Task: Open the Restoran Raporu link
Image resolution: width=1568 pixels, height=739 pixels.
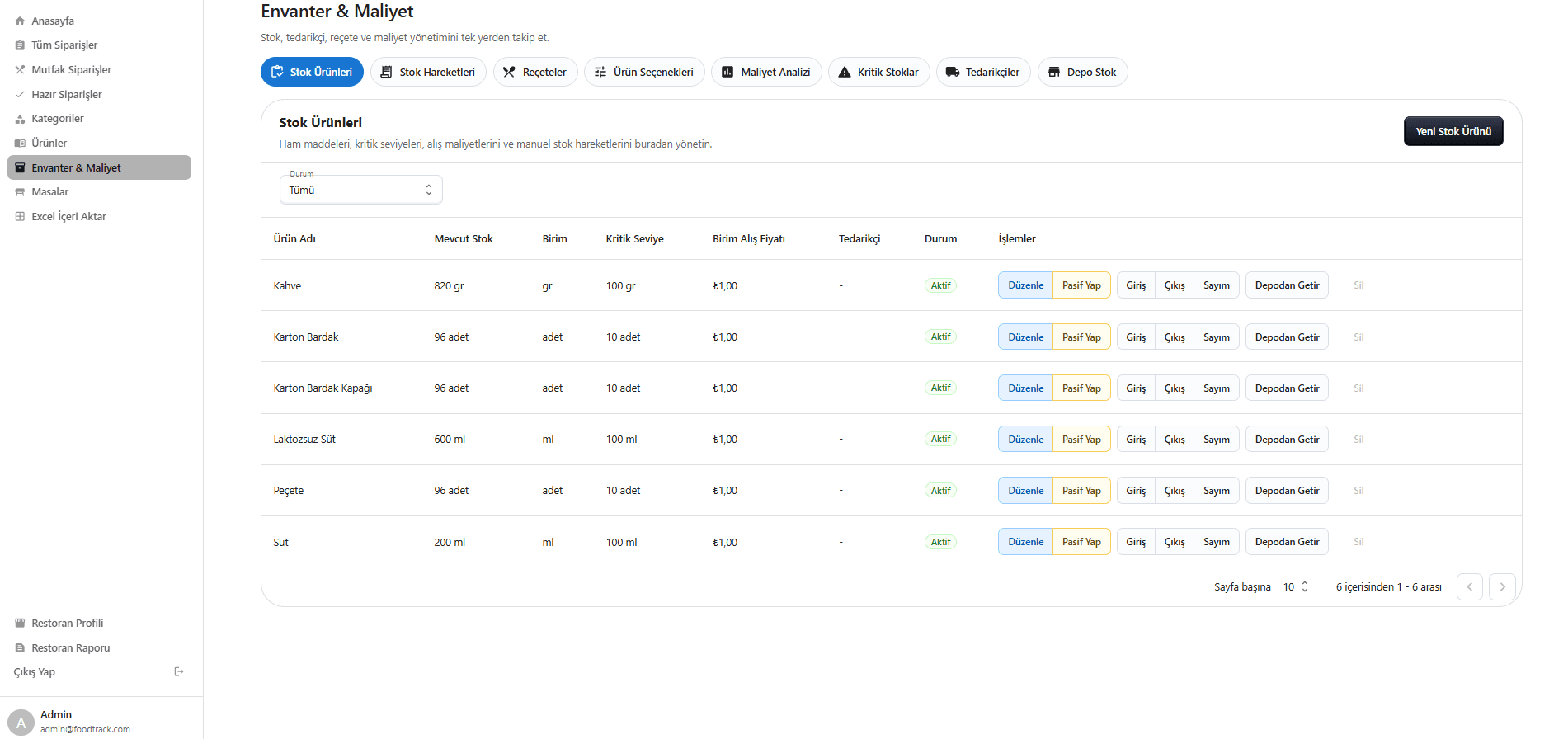Action: pyautogui.click(x=99, y=647)
